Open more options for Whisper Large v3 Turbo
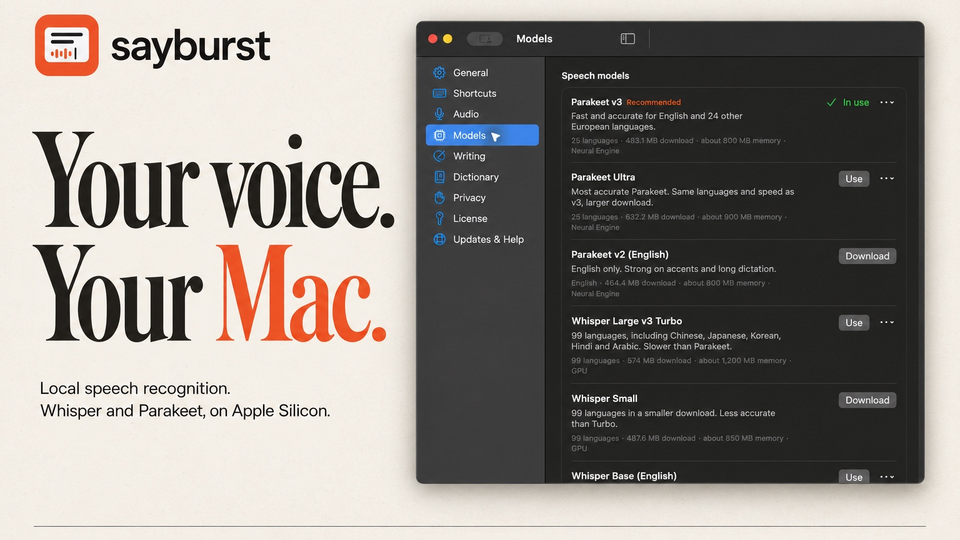 click(887, 322)
